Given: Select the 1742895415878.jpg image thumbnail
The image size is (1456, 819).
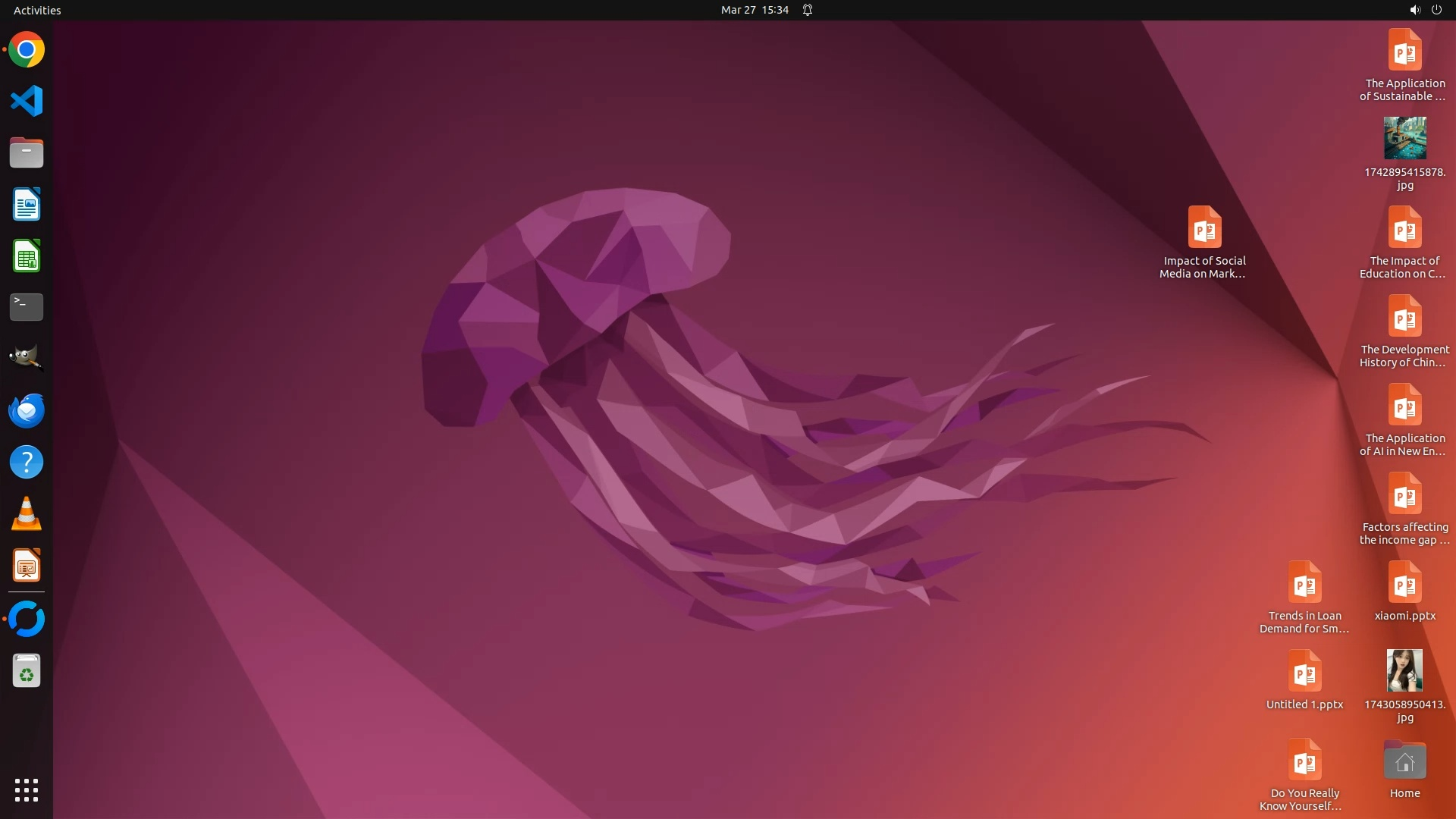Looking at the screenshot, I should [1404, 139].
